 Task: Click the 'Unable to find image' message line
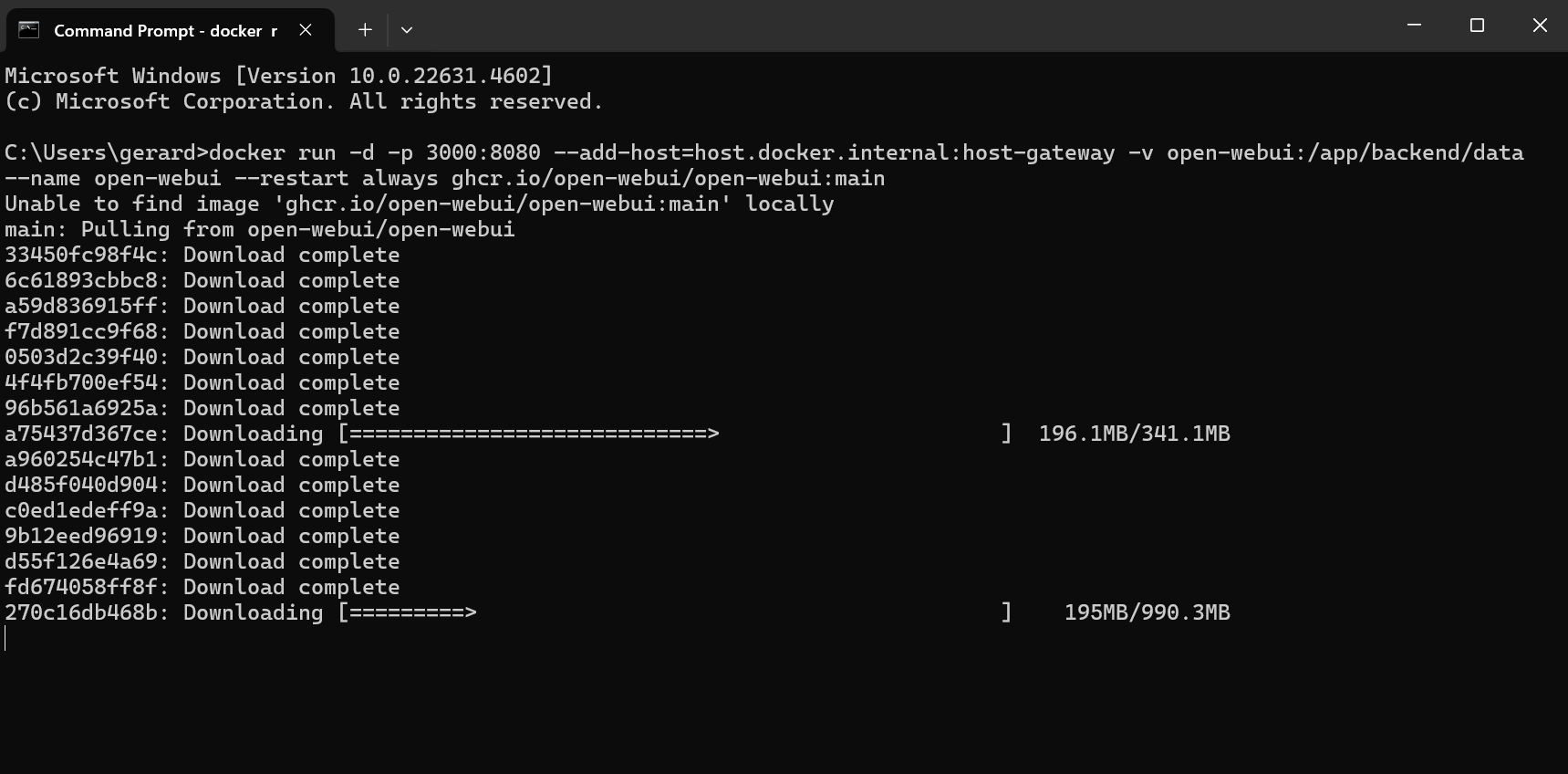[x=420, y=204]
